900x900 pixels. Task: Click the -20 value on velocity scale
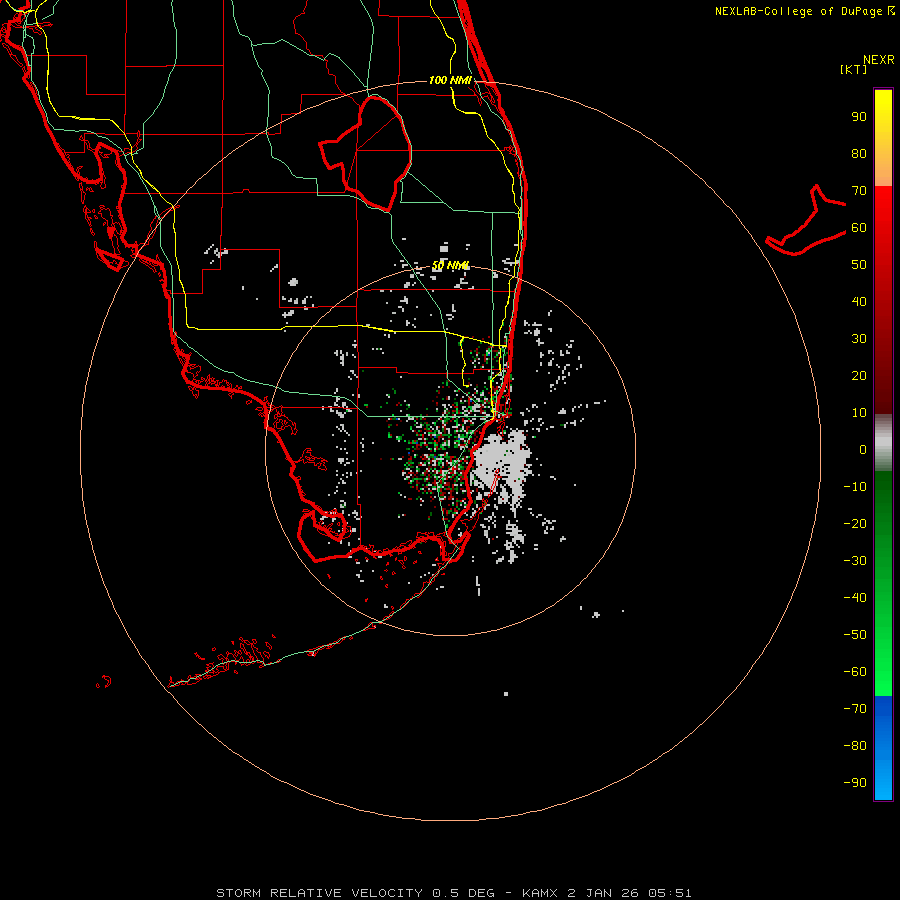click(x=855, y=524)
